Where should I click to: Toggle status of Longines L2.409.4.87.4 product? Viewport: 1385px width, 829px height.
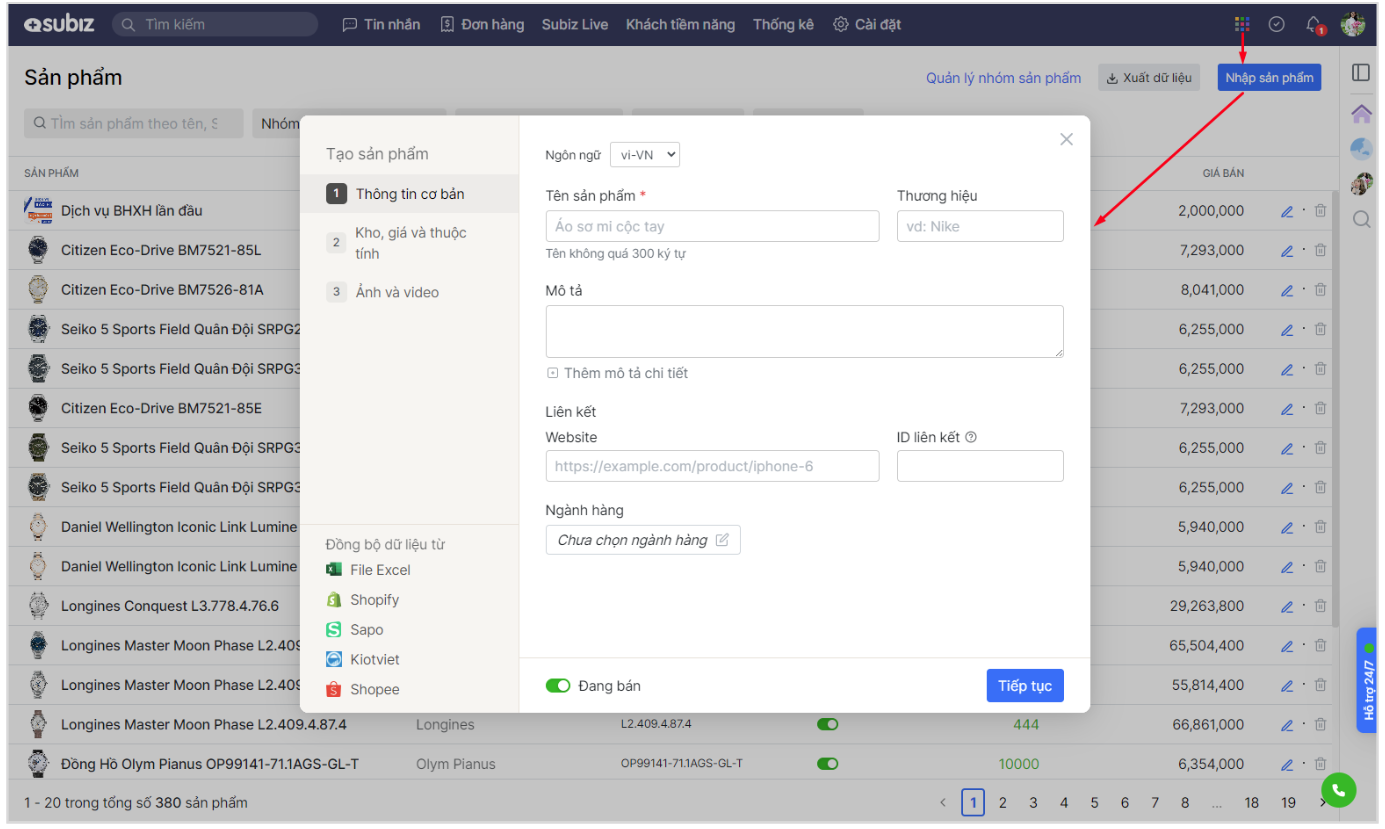point(827,724)
